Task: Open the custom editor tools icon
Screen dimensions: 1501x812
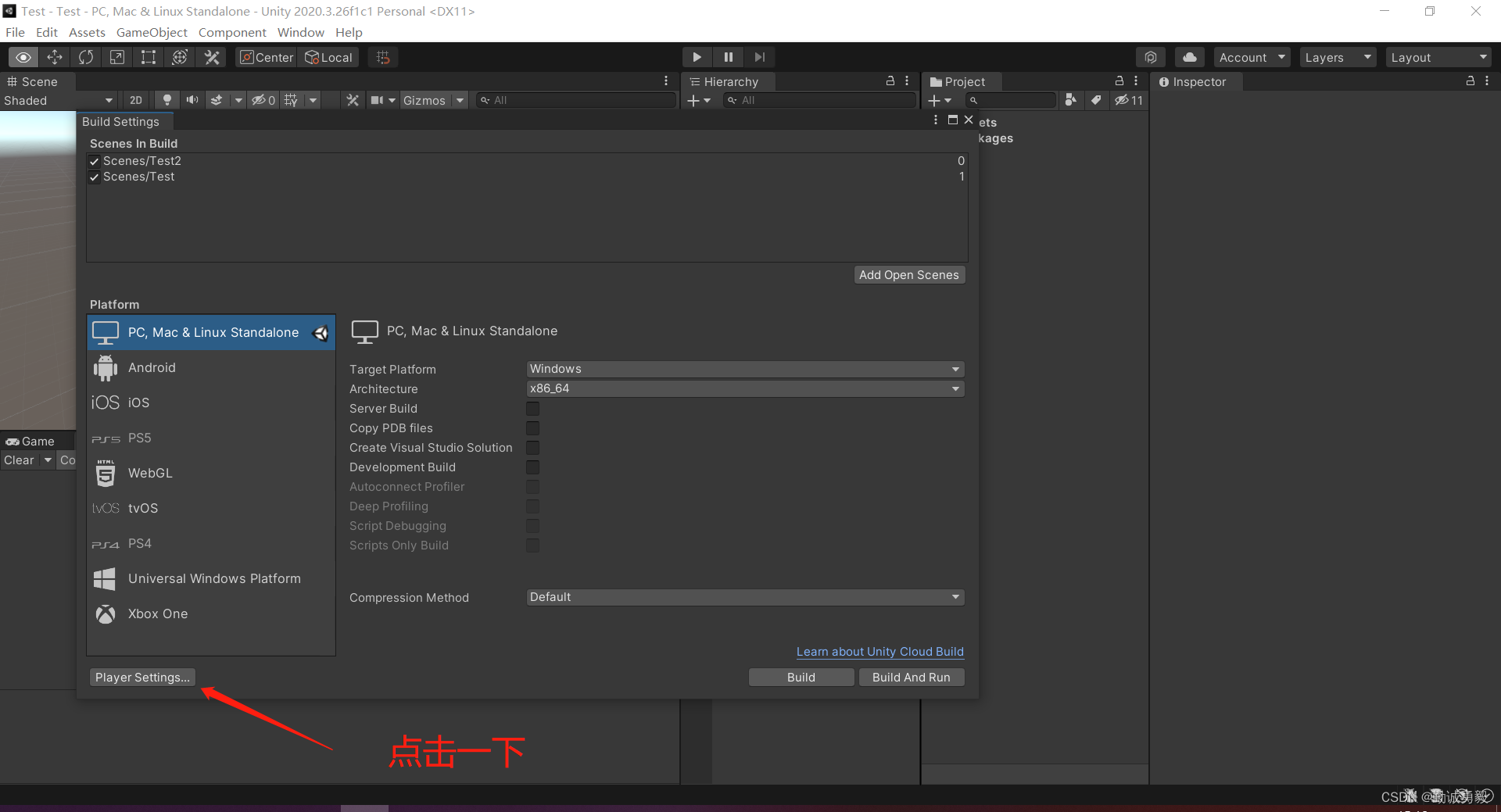Action: coord(212,57)
